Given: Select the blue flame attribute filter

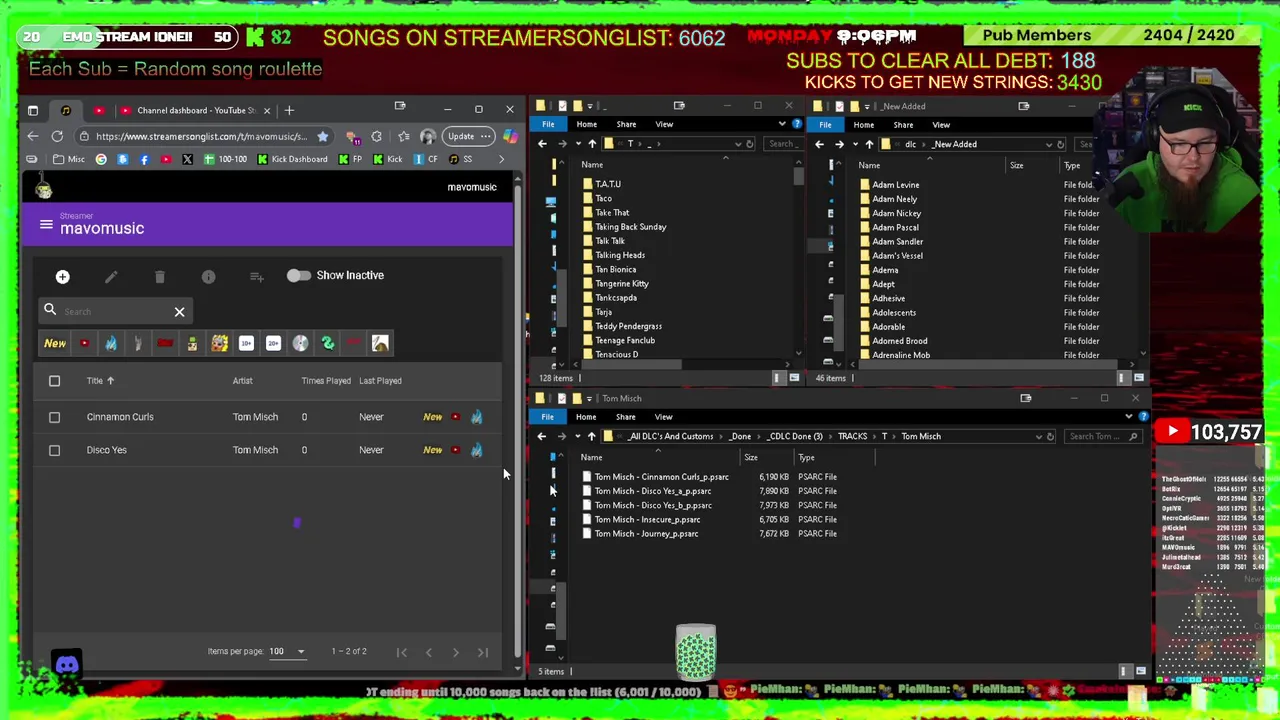Looking at the screenshot, I should pyautogui.click(x=111, y=344).
